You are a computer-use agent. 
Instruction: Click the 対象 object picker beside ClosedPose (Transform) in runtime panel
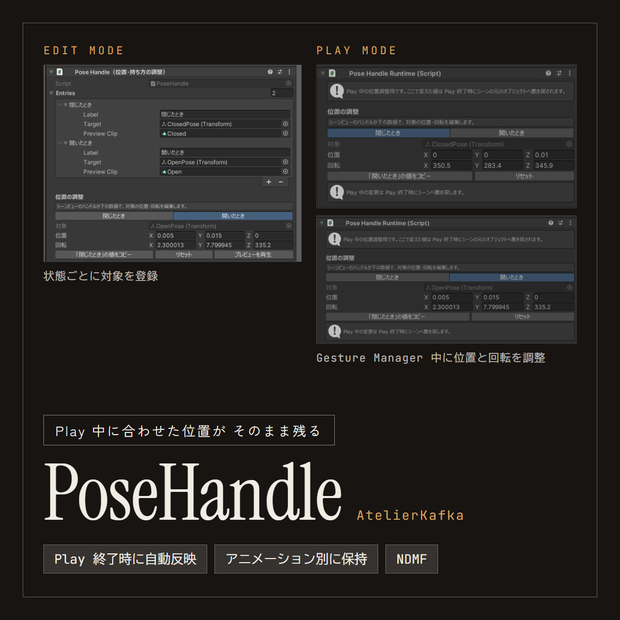click(x=569, y=144)
